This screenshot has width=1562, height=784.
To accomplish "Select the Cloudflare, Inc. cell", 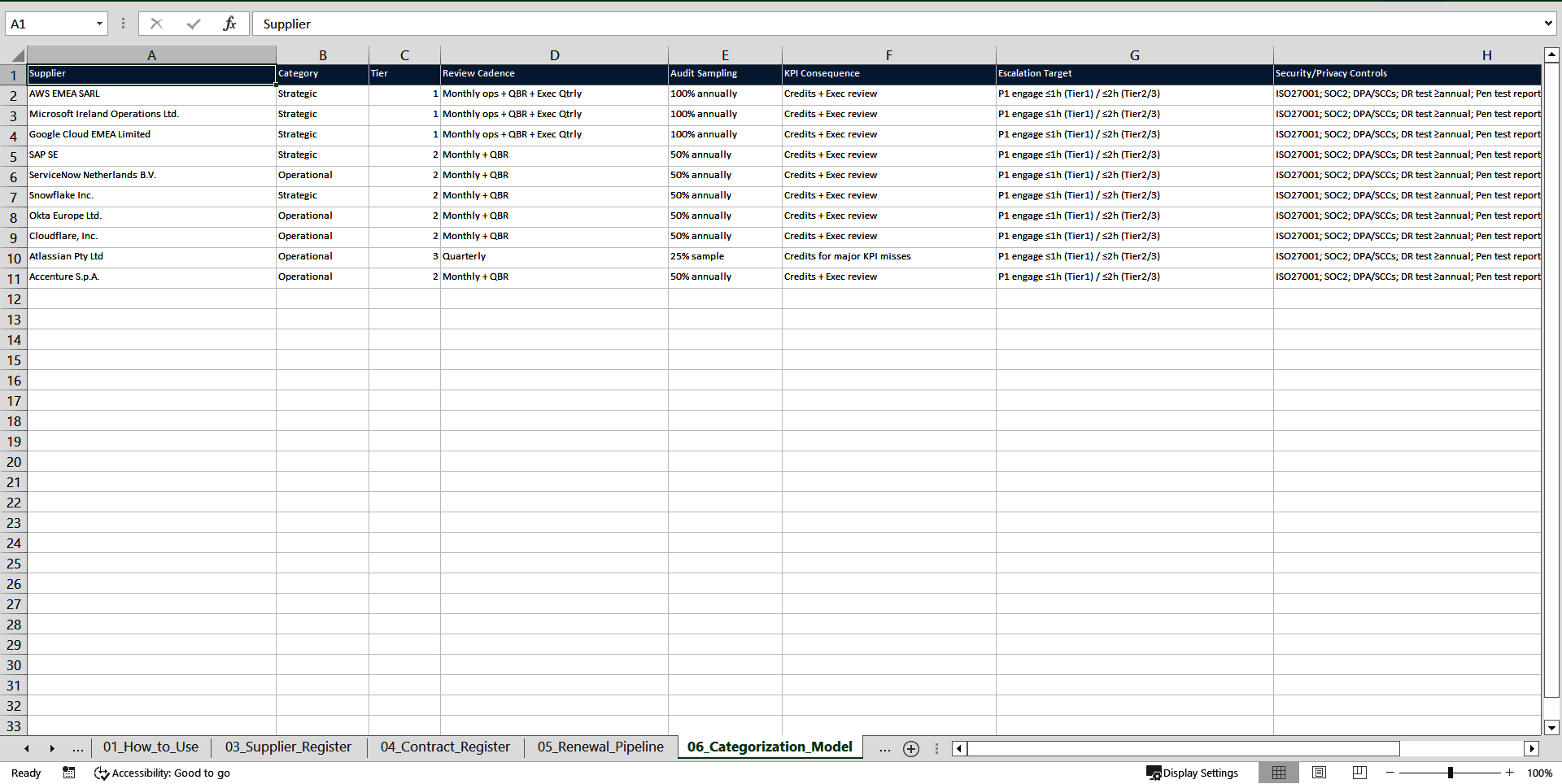I will click(151, 237).
